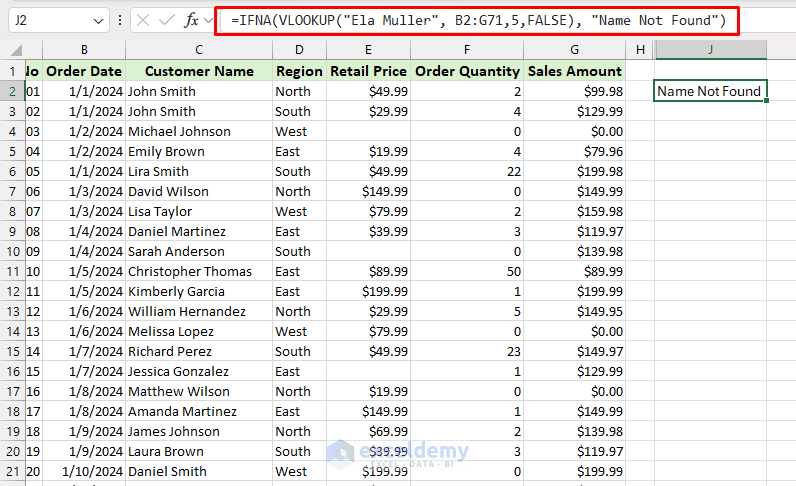Image resolution: width=796 pixels, height=486 pixels.
Task: Click the Enter checkmark icon in formula bar
Action: (x=166, y=20)
